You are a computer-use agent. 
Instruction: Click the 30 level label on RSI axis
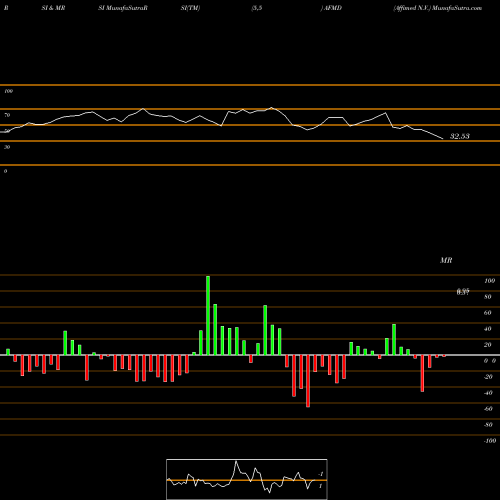coord(7,147)
